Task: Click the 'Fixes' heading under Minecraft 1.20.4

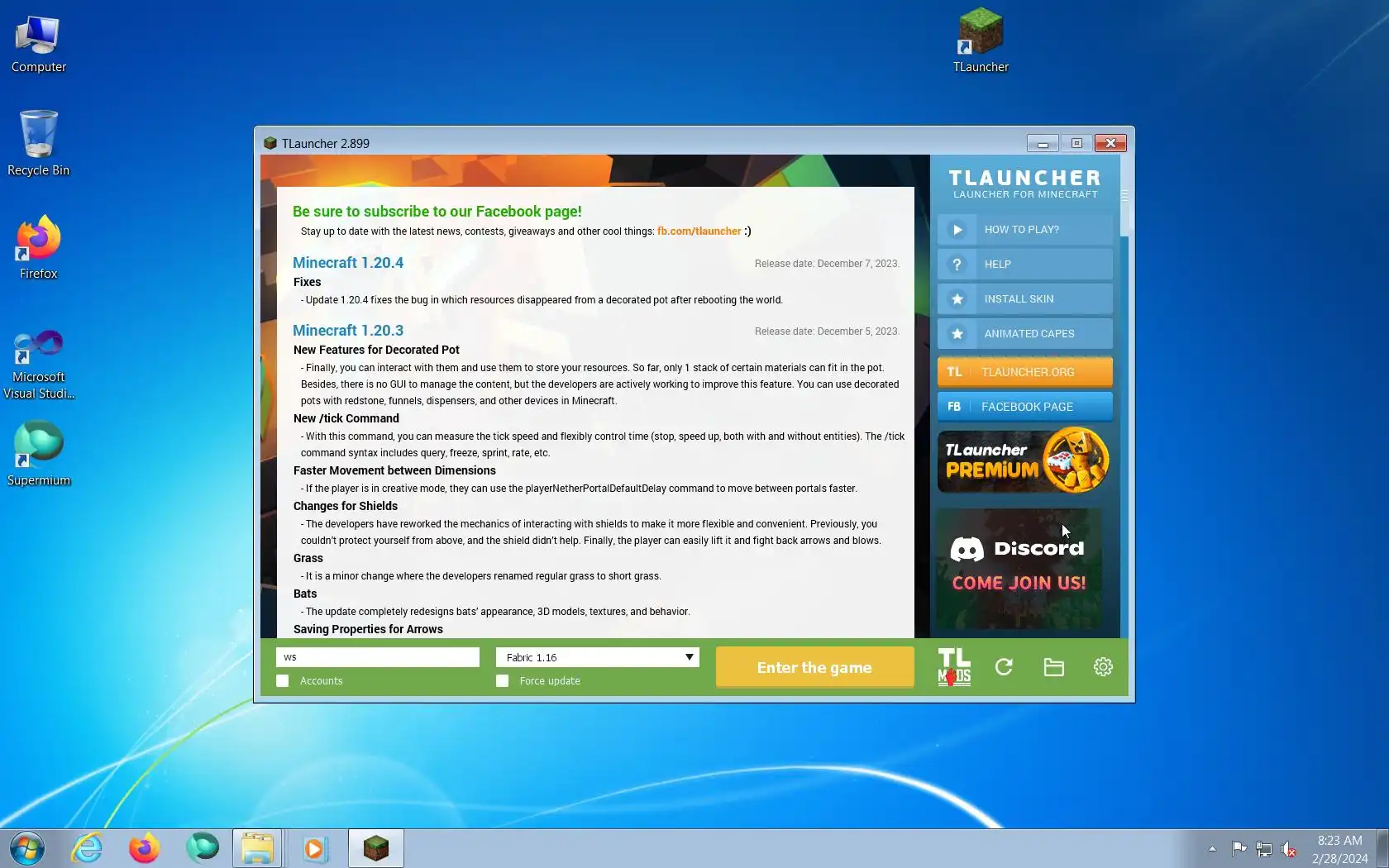Action: pos(307,282)
